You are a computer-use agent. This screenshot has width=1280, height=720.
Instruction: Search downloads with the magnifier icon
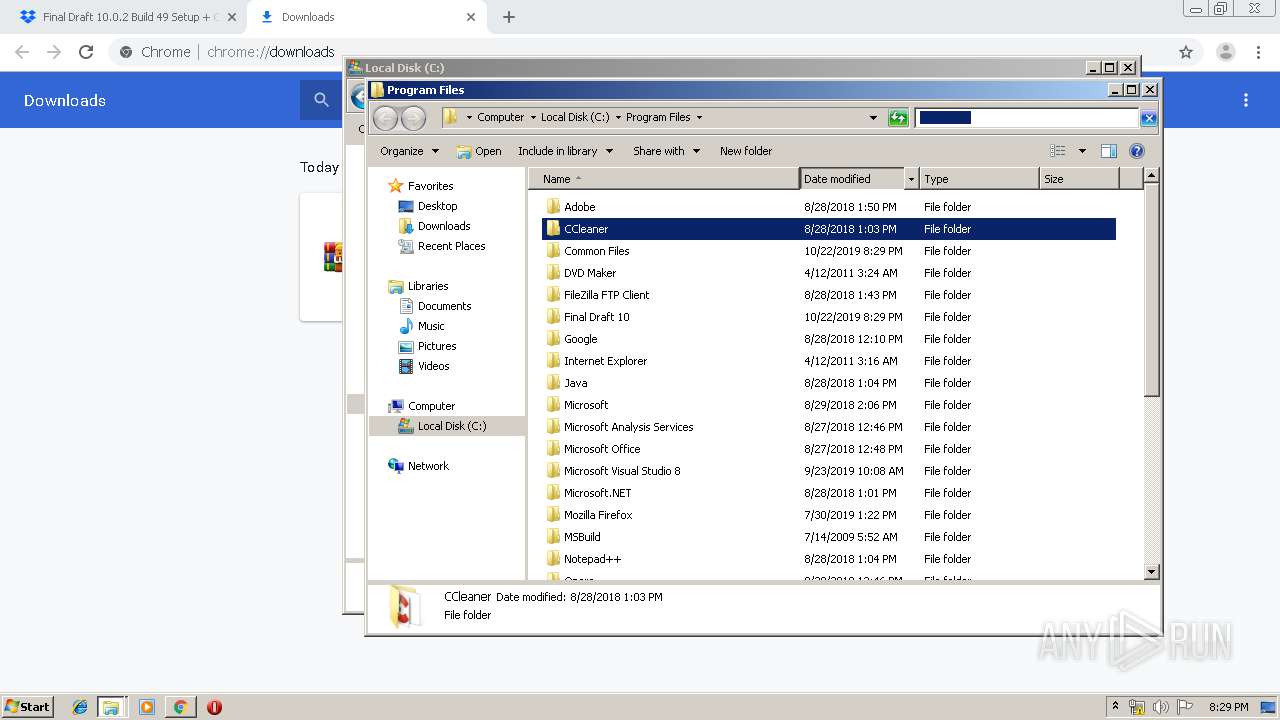point(321,100)
